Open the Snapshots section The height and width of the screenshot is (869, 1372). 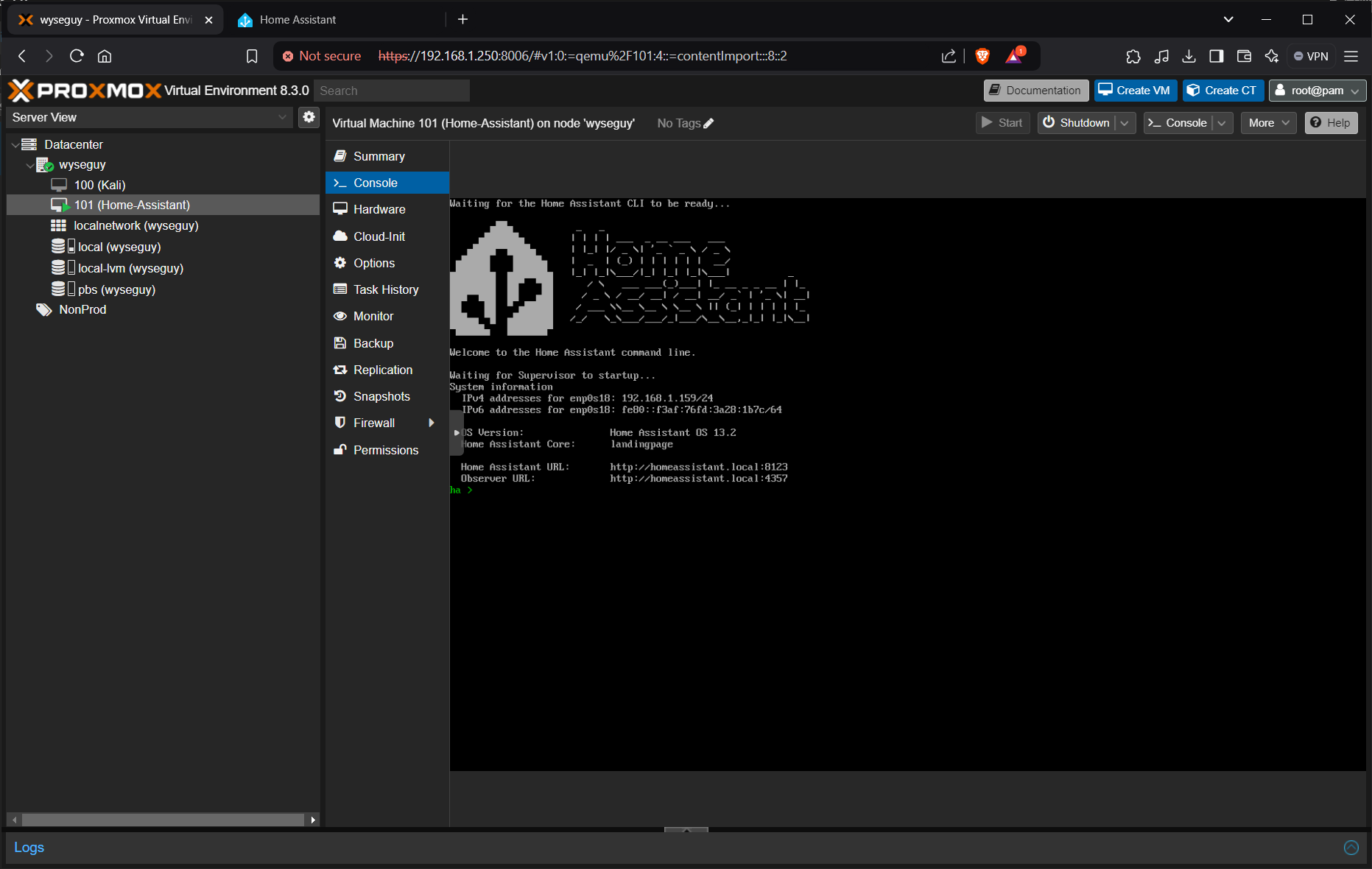coord(387,396)
